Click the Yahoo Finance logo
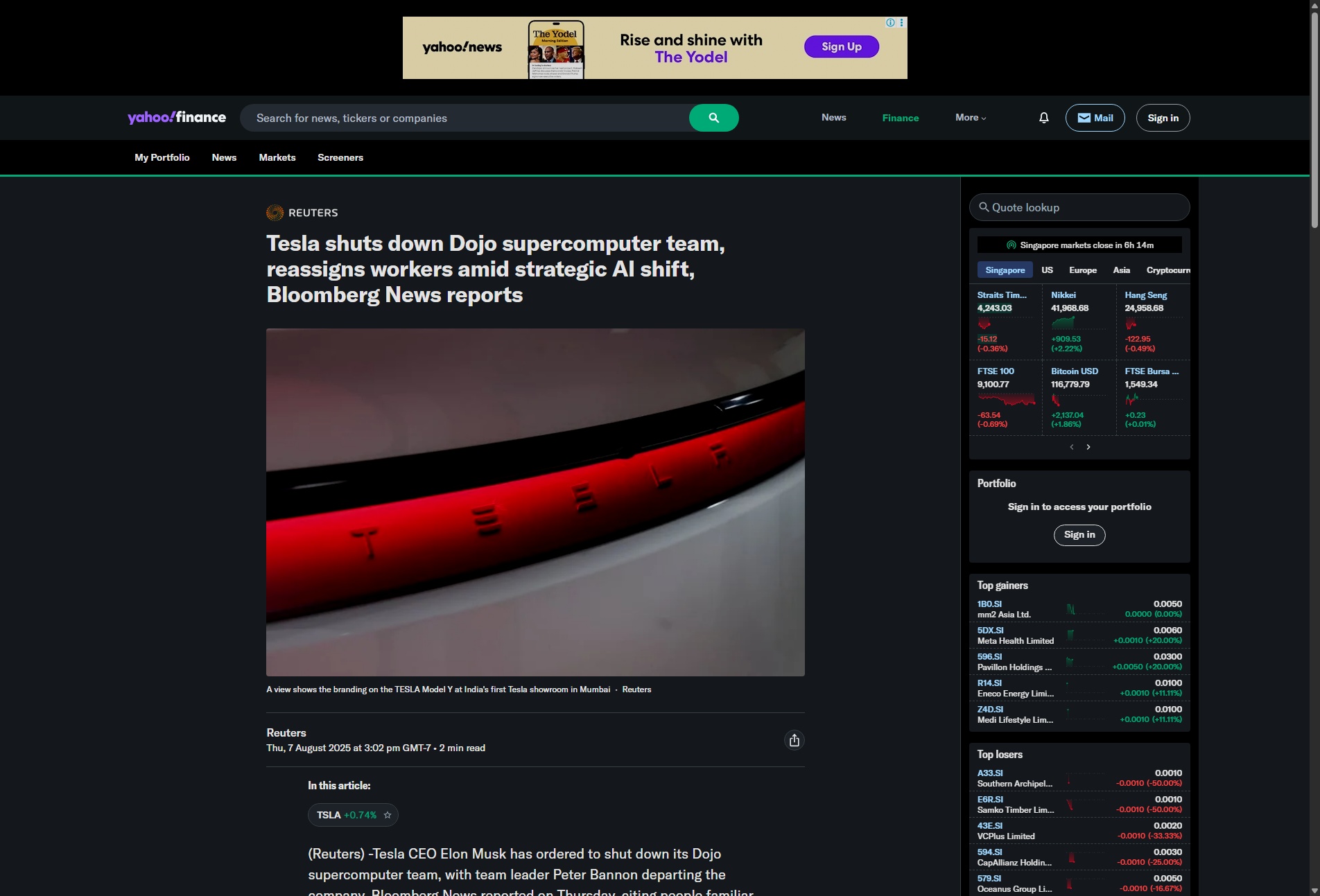 click(x=177, y=117)
